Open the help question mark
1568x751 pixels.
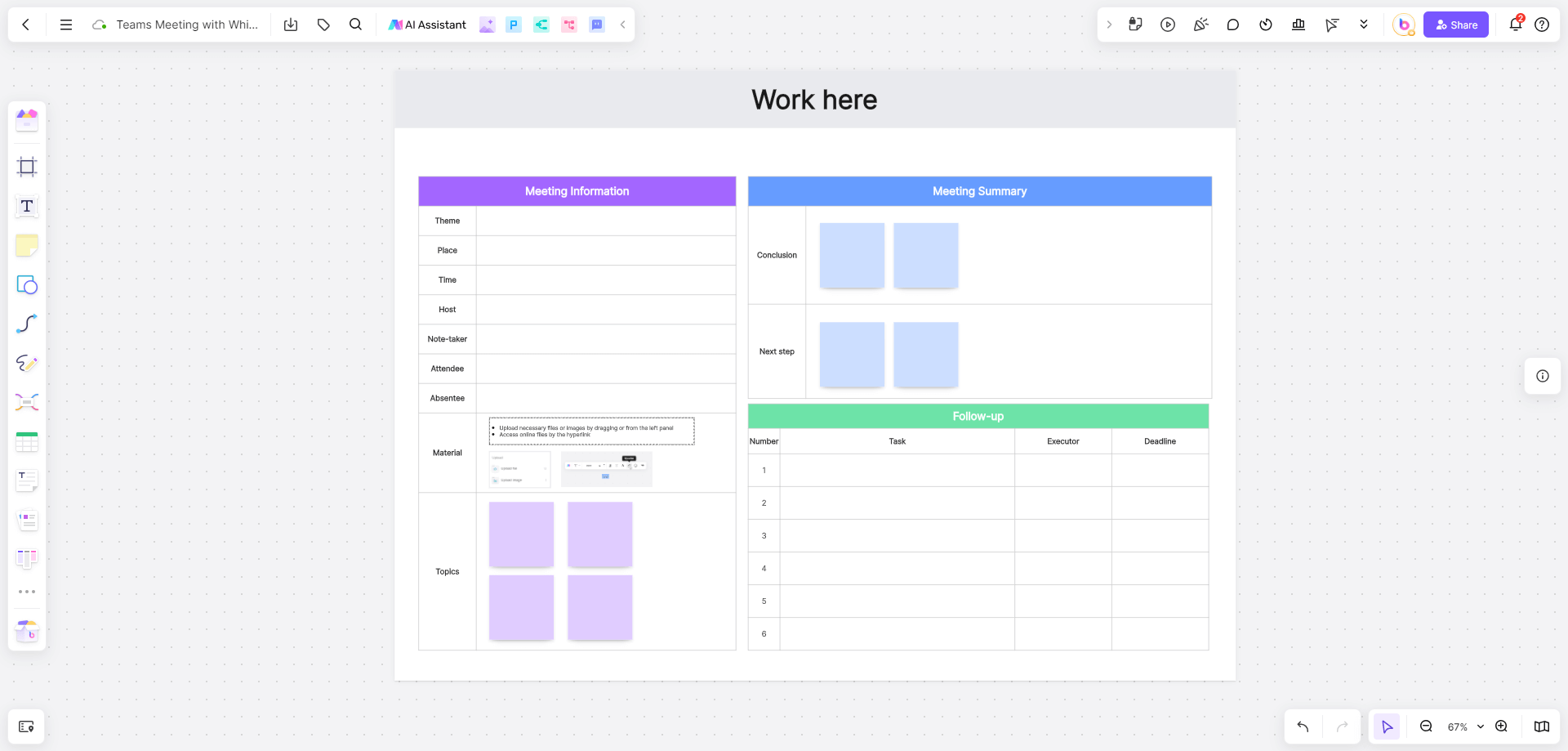point(1542,25)
